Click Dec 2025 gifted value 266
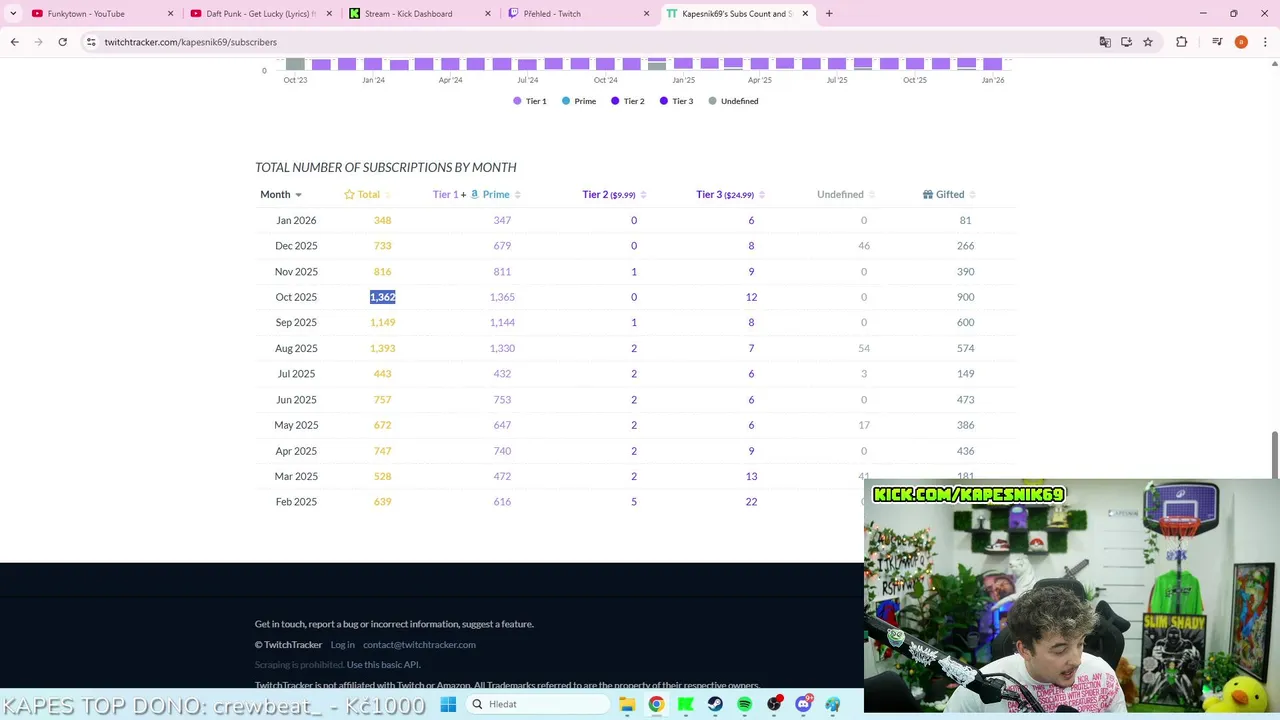This screenshot has height=720, width=1280. 965,246
